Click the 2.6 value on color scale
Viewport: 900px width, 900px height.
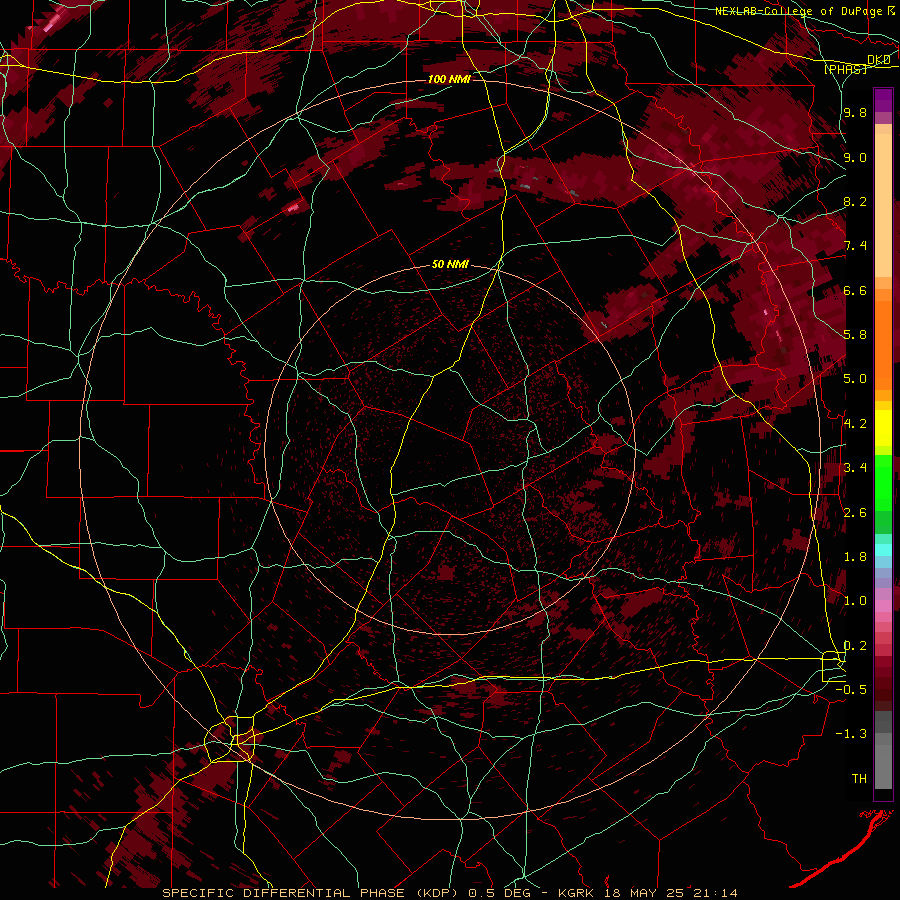tap(855, 513)
